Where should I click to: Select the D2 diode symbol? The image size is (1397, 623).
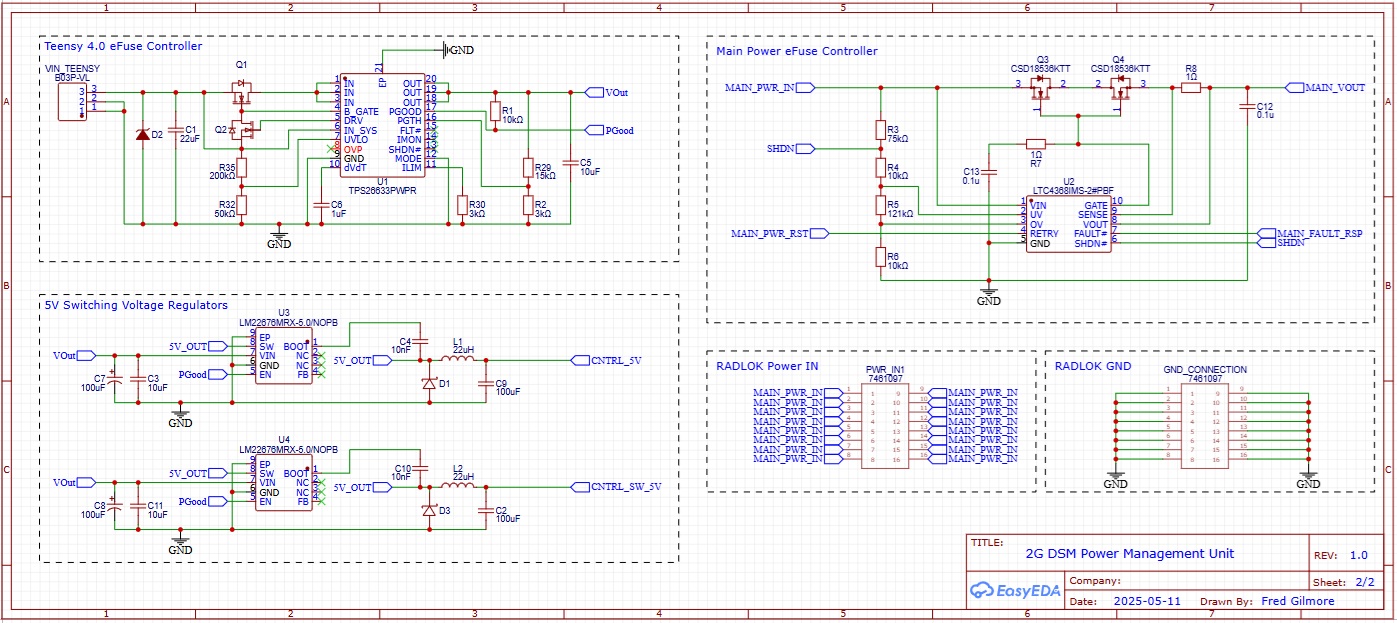point(142,134)
